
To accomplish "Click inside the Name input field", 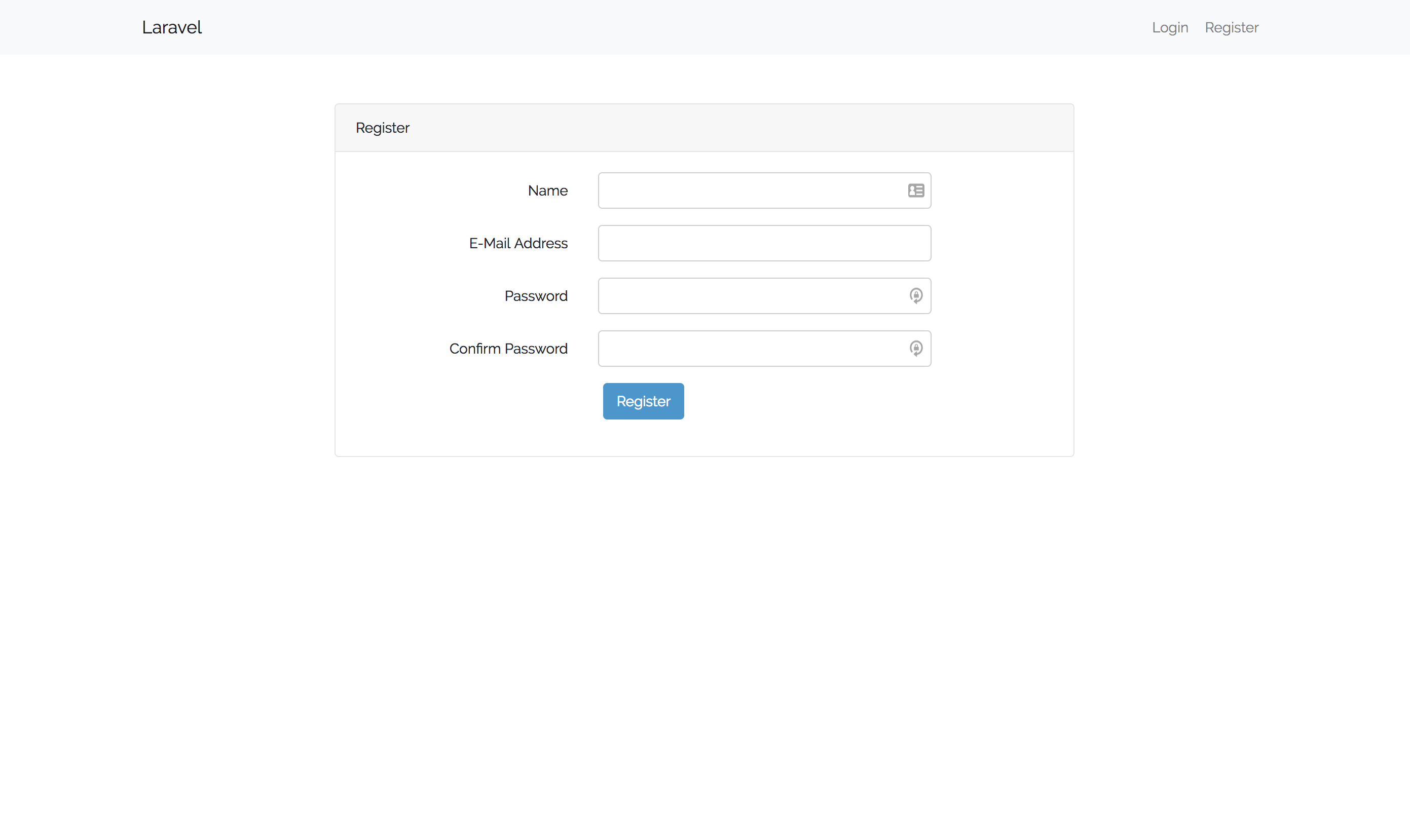I will pyautogui.click(x=736, y=190).
